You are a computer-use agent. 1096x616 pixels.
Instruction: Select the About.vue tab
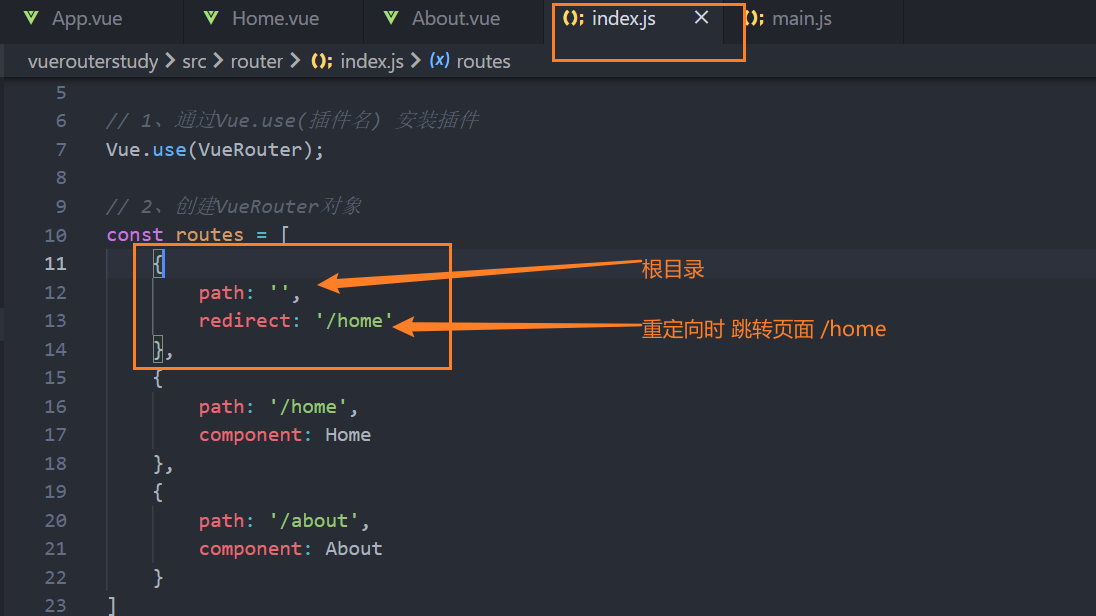coord(454,19)
